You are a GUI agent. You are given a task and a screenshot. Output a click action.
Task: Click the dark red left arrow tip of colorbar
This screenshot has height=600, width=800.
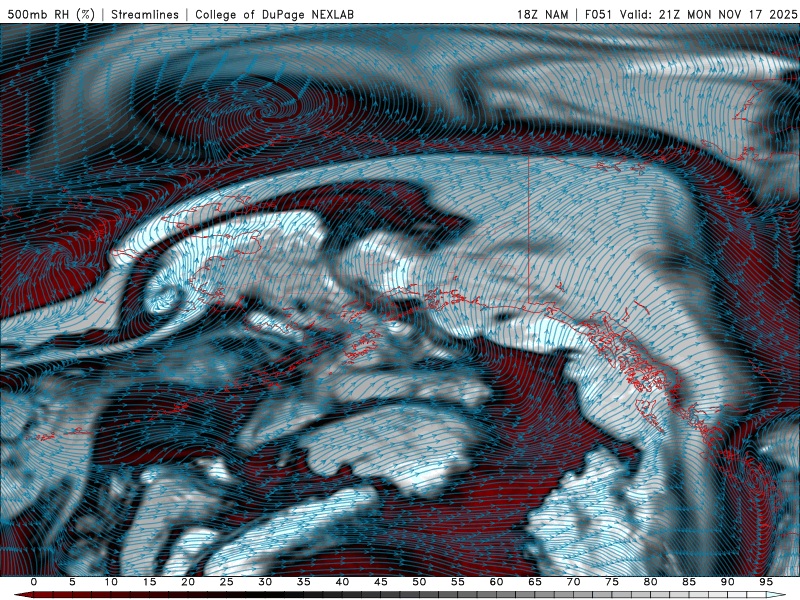pos(23,595)
